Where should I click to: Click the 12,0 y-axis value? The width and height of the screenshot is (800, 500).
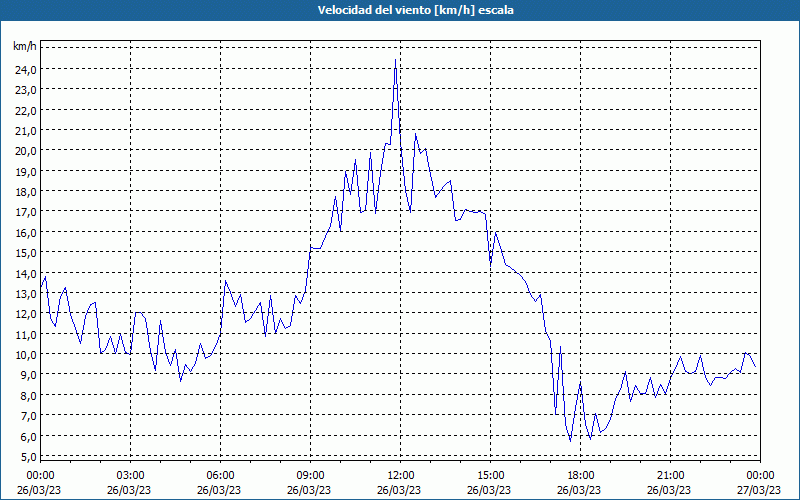pos(26,314)
